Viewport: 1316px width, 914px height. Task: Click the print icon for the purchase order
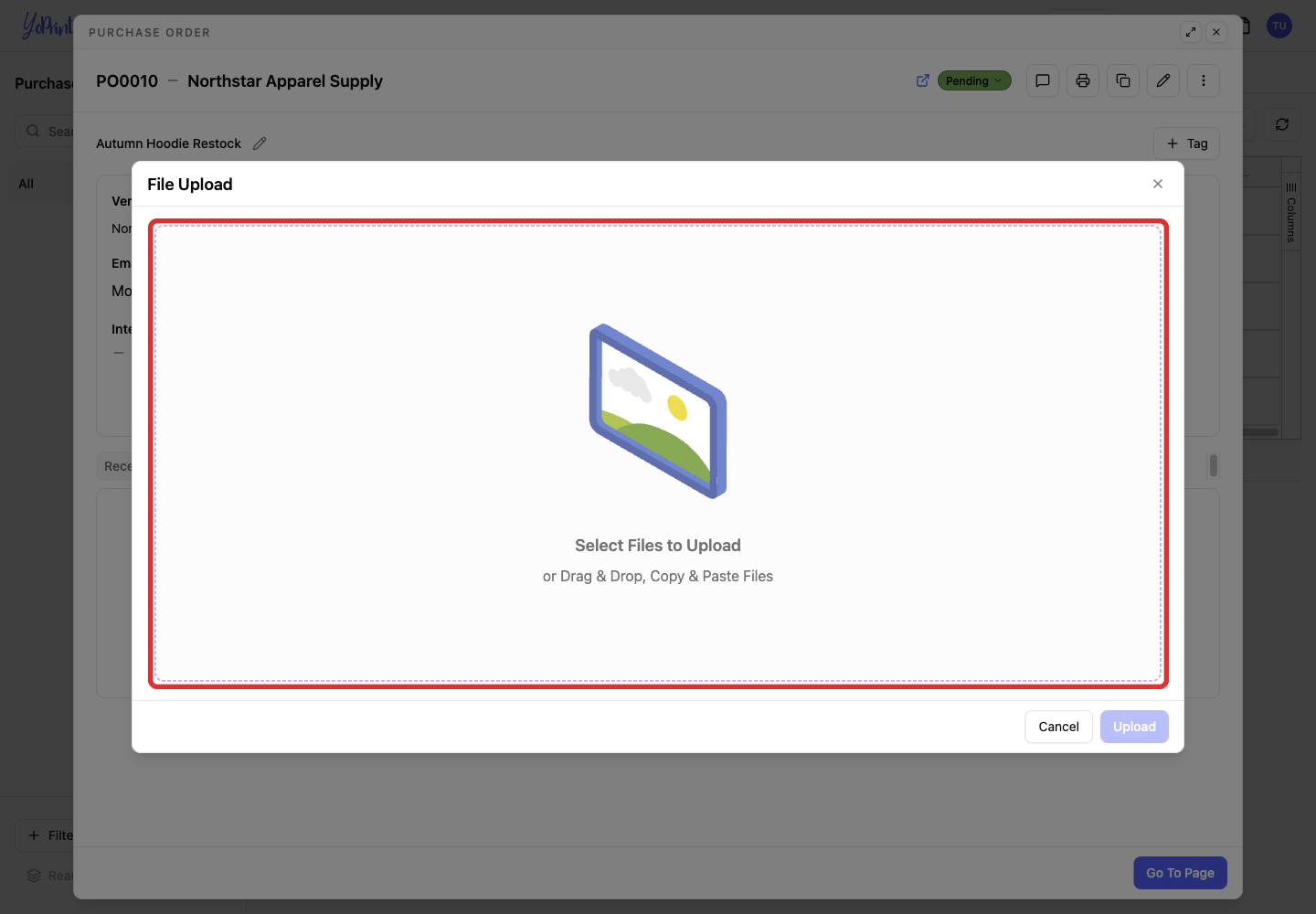tap(1083, 80)
